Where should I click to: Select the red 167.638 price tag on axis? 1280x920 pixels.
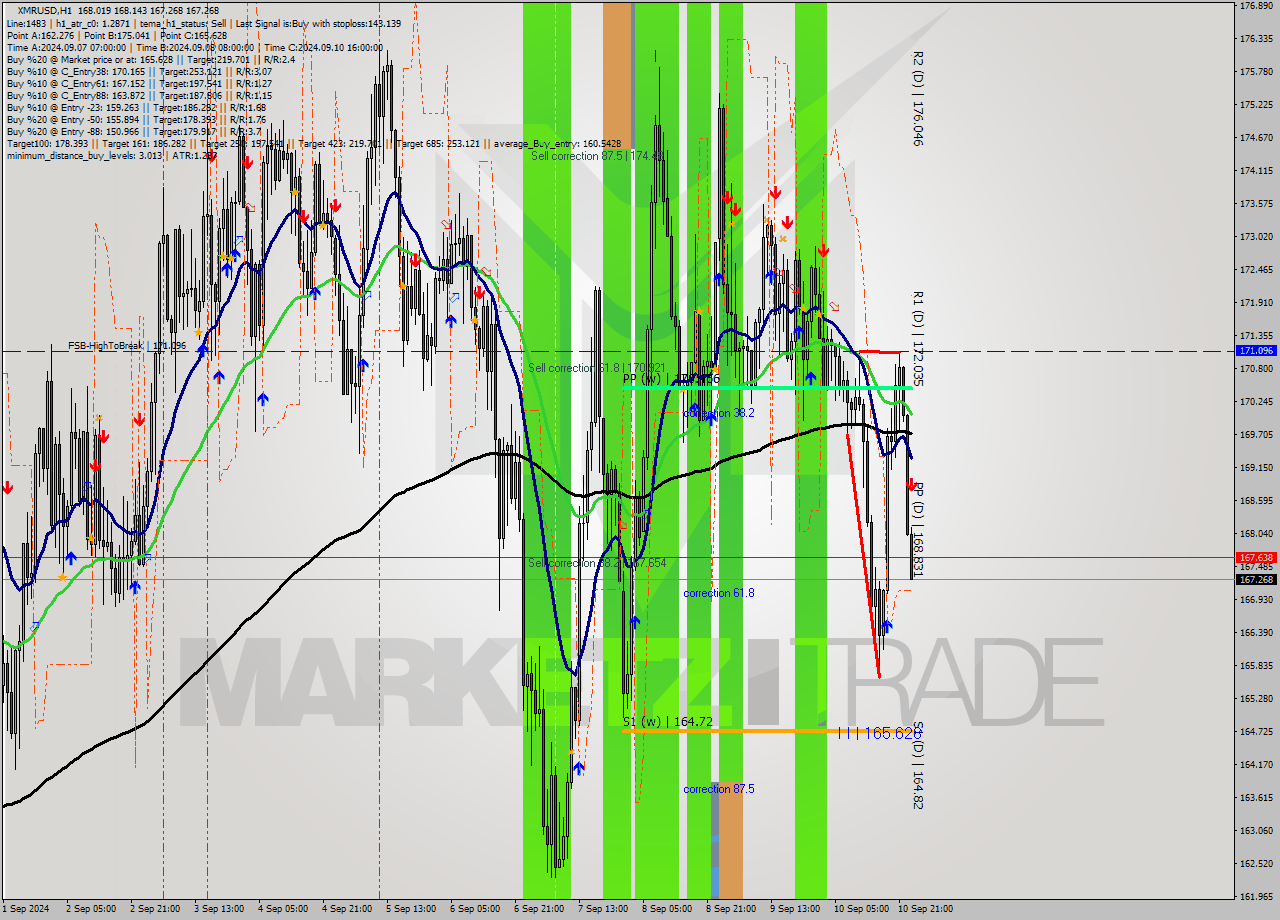[1256, 557]
